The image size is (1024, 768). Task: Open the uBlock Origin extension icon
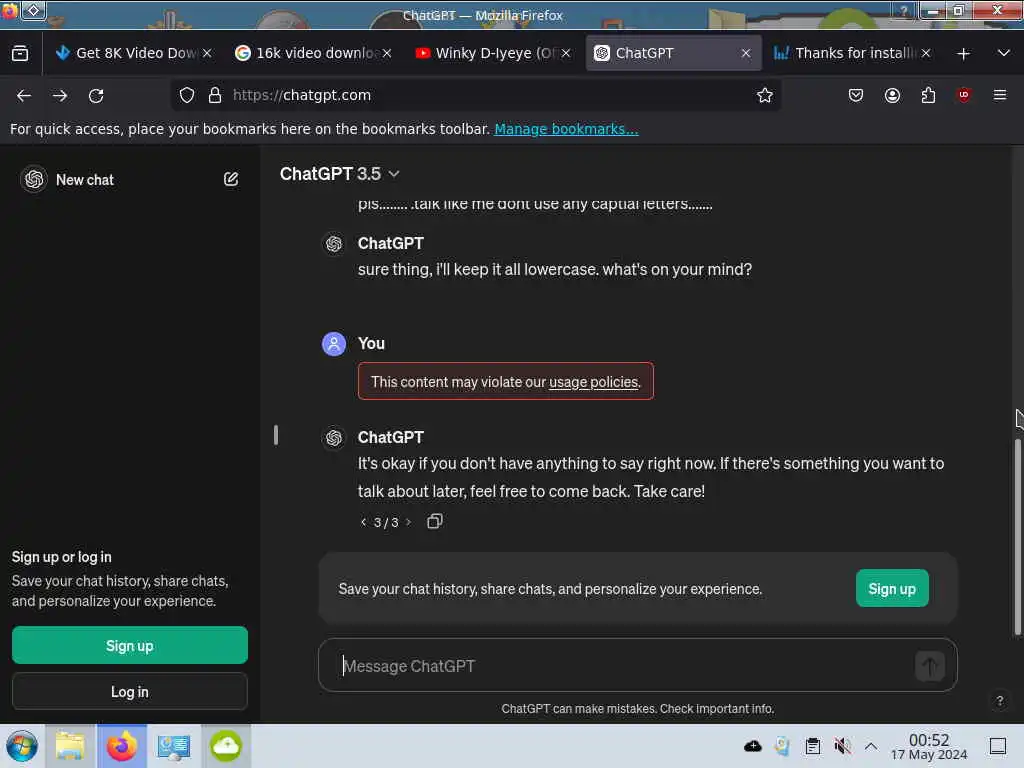[964, 95]
